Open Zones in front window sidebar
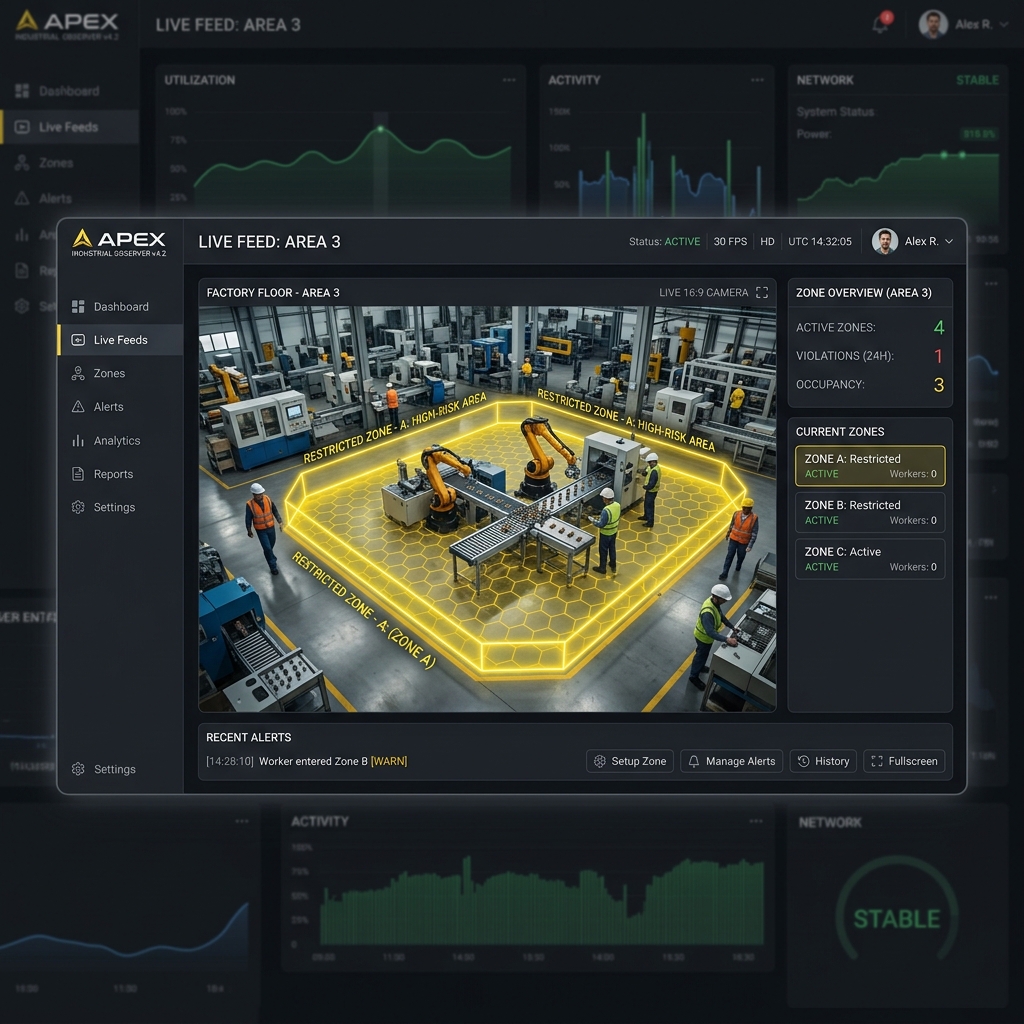This screenshot has width=1024, height=1024. (120, 373)
